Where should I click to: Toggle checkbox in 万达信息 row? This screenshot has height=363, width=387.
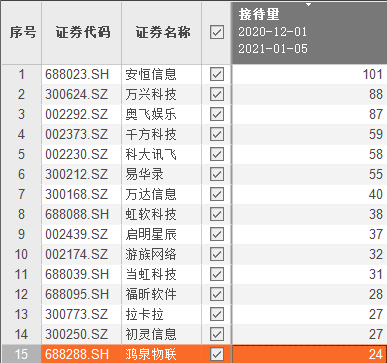pos(217,194)
